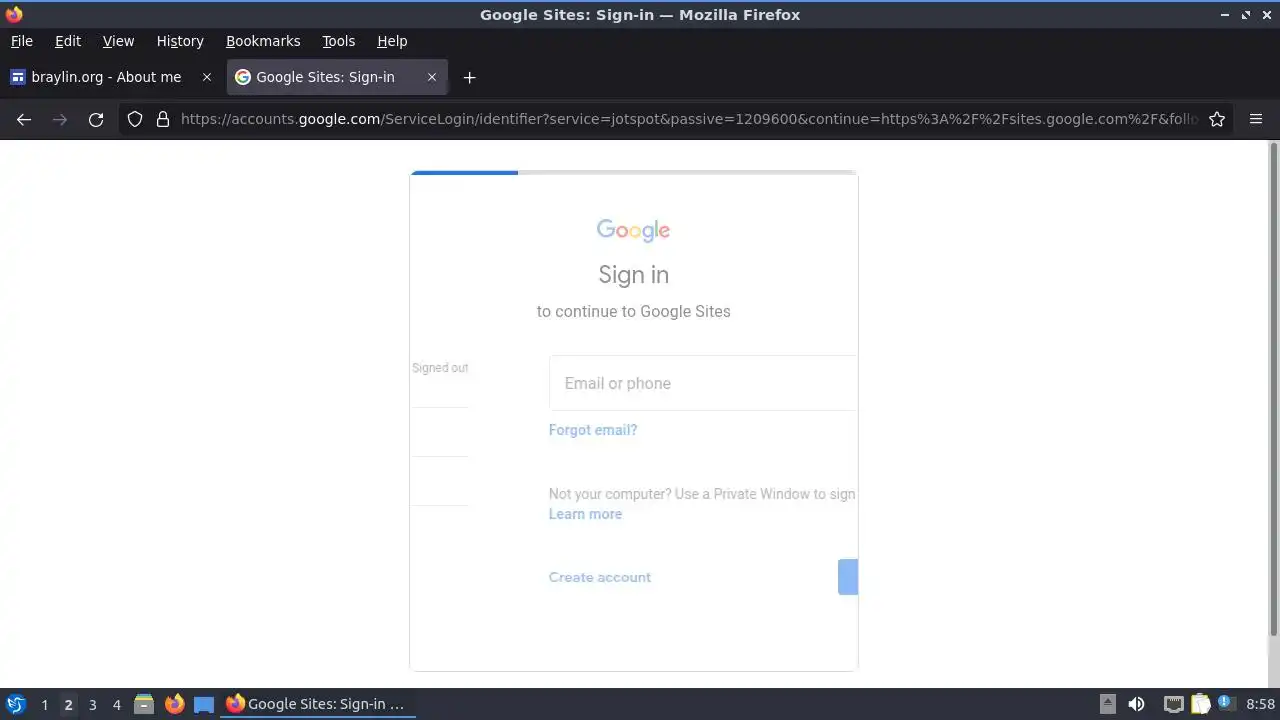Open the Bookmarks menu
The image size is (1280, 720).
click(263, 41)
